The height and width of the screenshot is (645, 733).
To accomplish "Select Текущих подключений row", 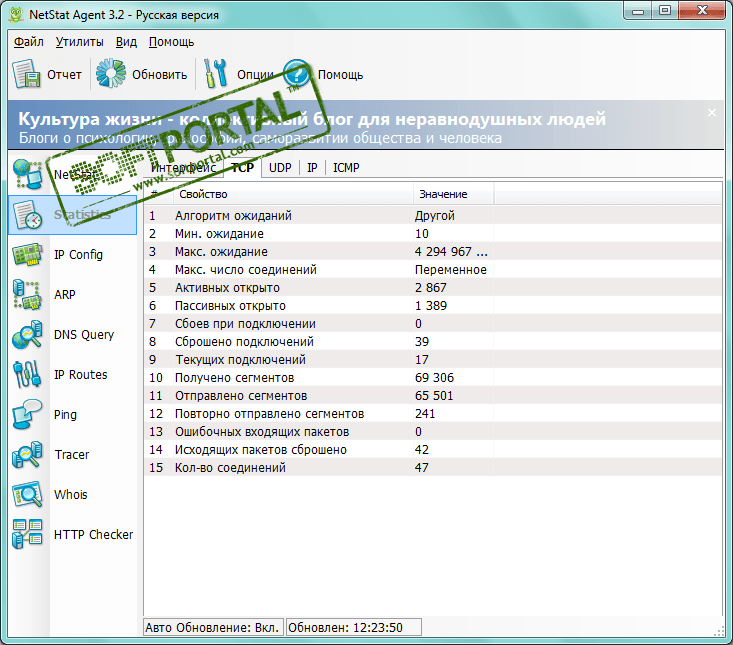I will pos(433,359).
